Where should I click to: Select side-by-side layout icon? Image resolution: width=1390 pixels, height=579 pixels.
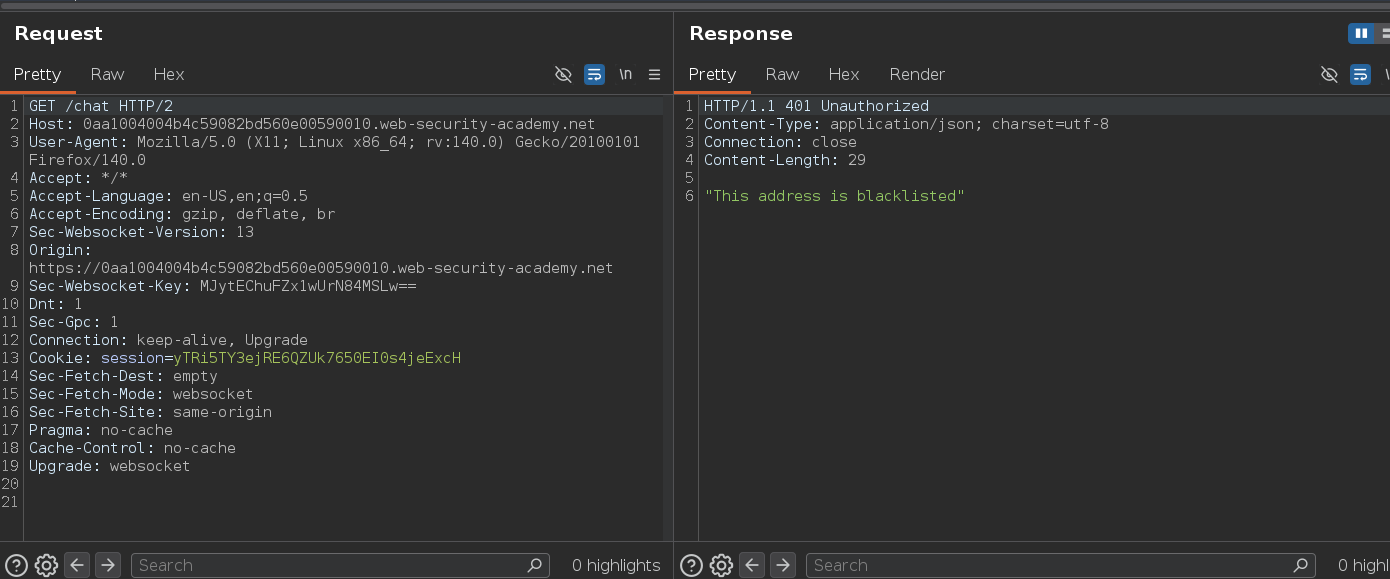1360,33
